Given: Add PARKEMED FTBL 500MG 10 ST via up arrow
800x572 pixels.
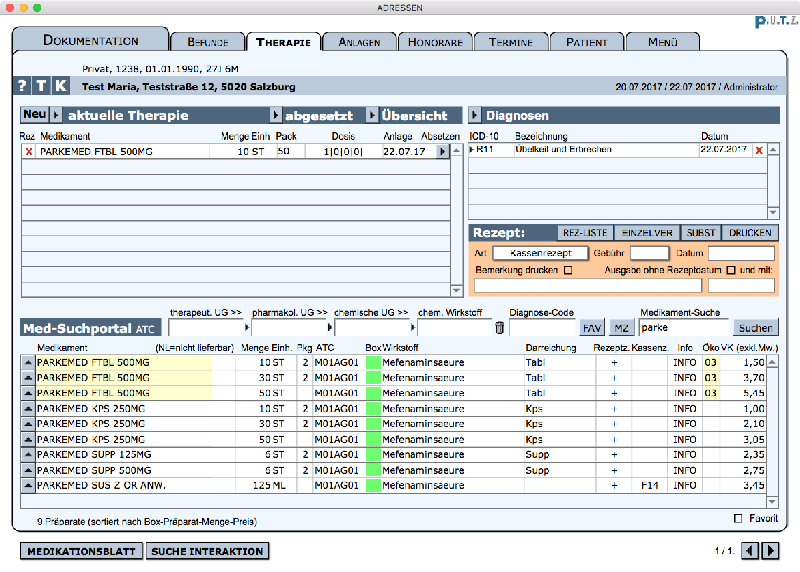Looking at the screenshot, I should click(x=28, y=362).
